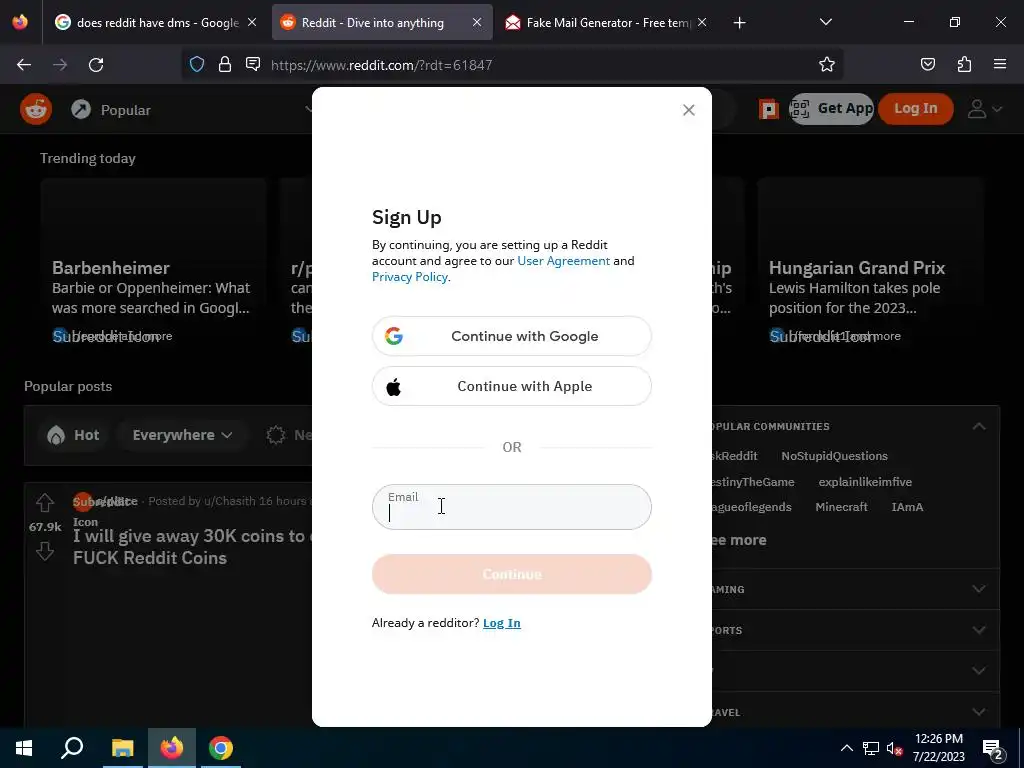Open the Hungarian Grand Prix trending card
The image size is (1024, 768).
(870, 261)
